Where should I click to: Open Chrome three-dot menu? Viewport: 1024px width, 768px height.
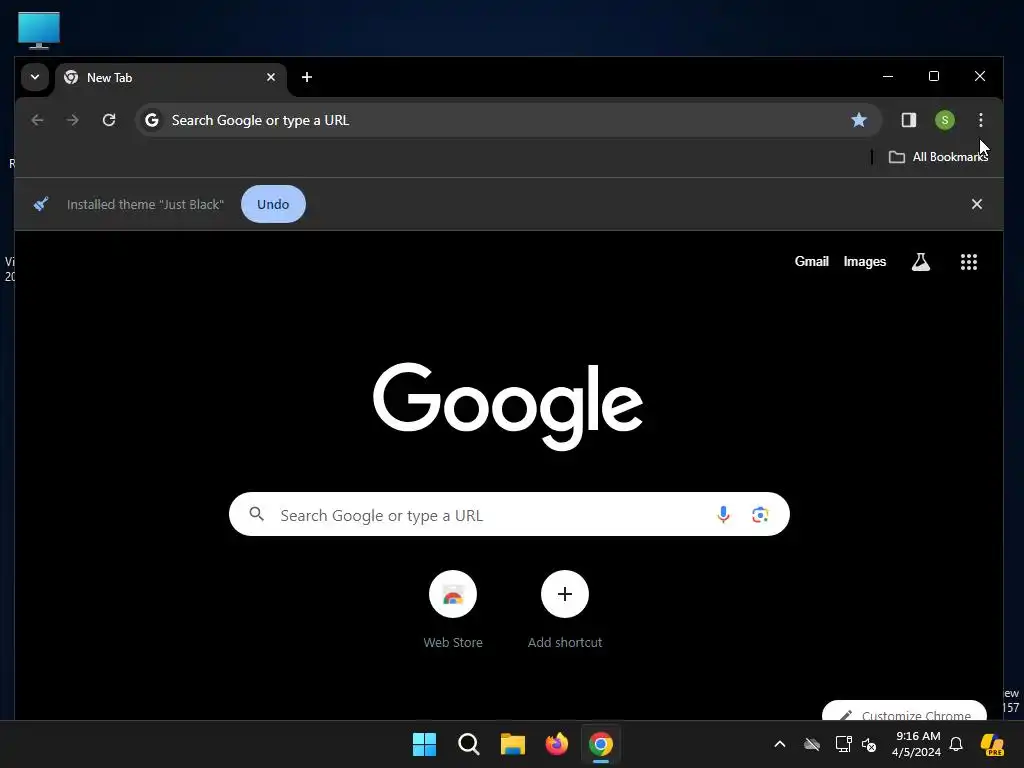coord(980,120)
